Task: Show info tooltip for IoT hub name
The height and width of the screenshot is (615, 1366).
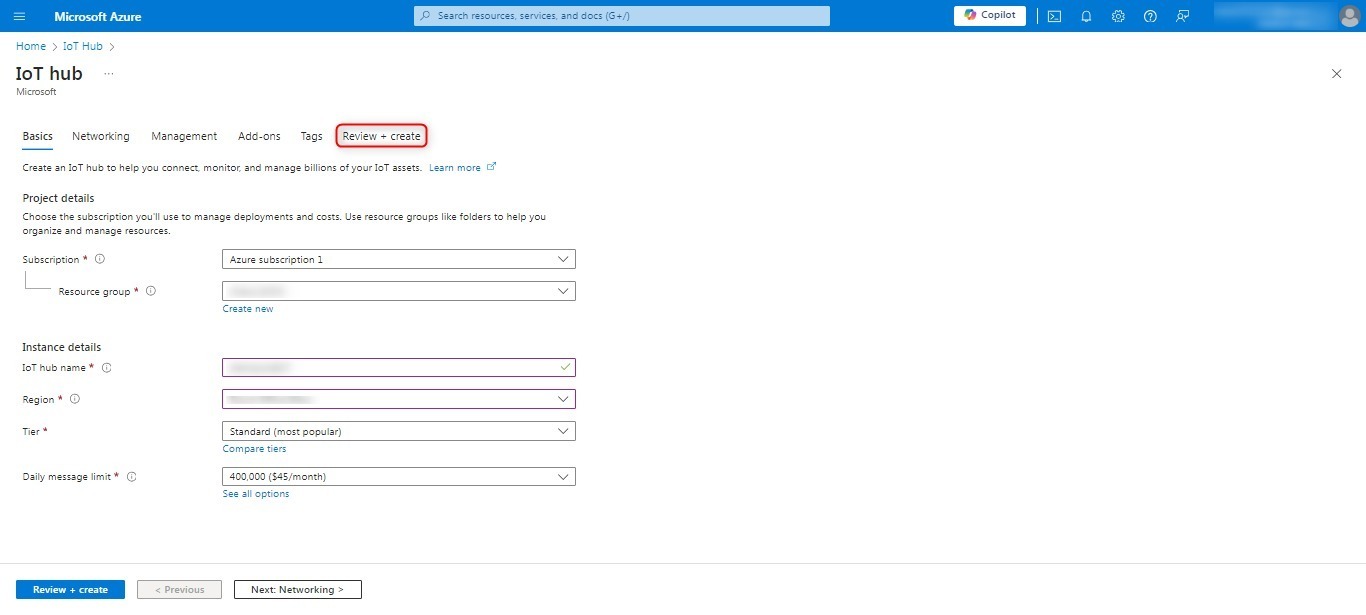Action: point(107,367)
